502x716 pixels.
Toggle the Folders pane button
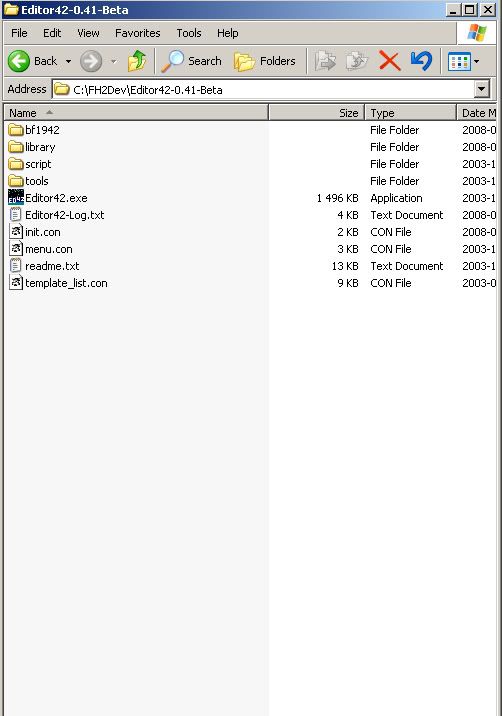[264, 61]
